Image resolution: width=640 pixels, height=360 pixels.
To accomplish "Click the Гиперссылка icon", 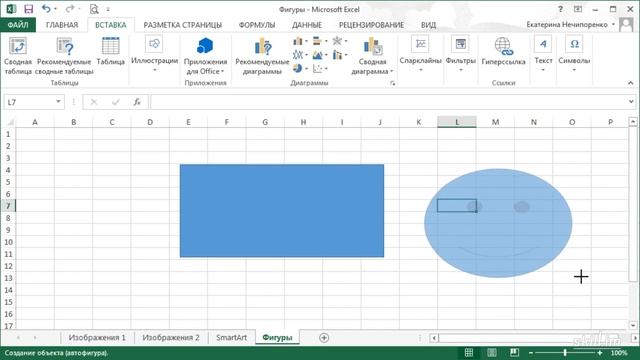I will tap(503, 51).
